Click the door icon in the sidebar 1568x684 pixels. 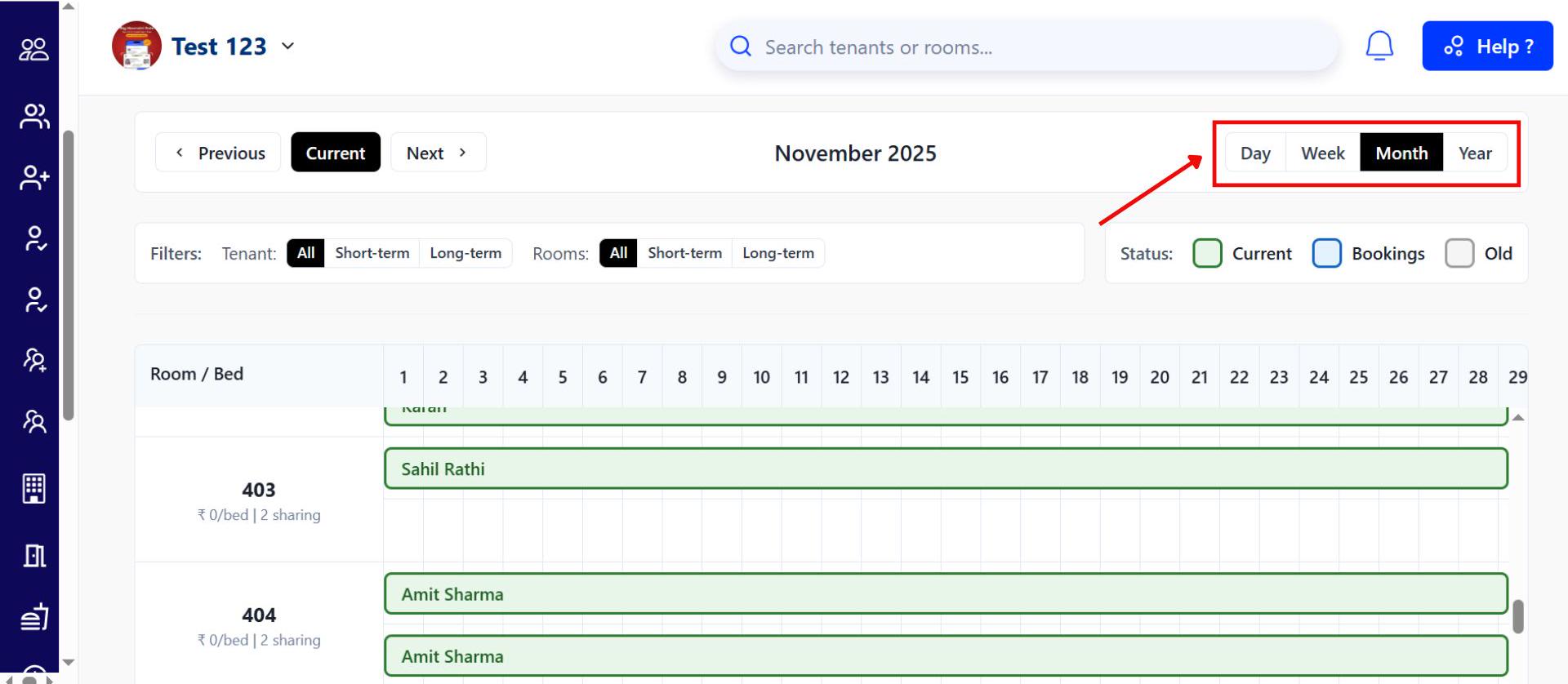click(34, 556)
